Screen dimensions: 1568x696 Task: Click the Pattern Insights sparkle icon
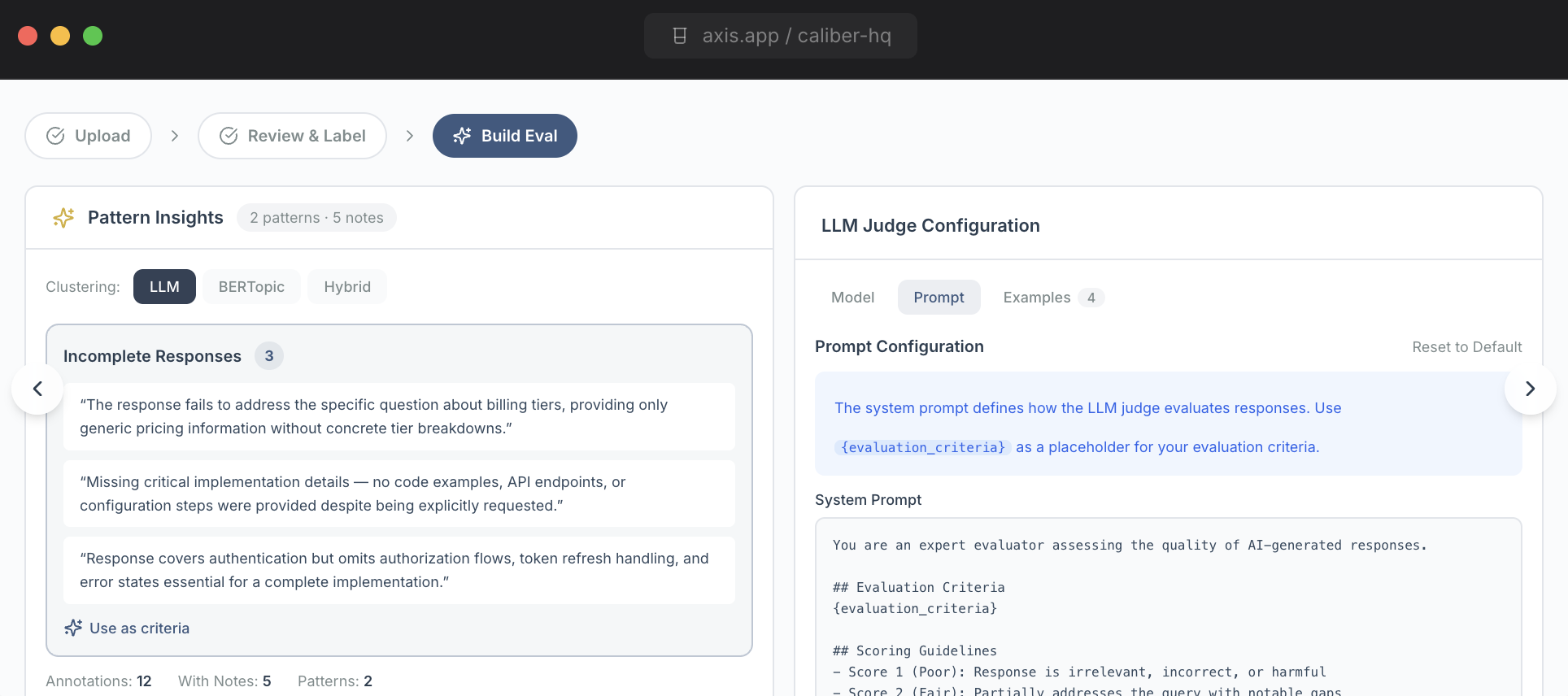coord(63,217)
